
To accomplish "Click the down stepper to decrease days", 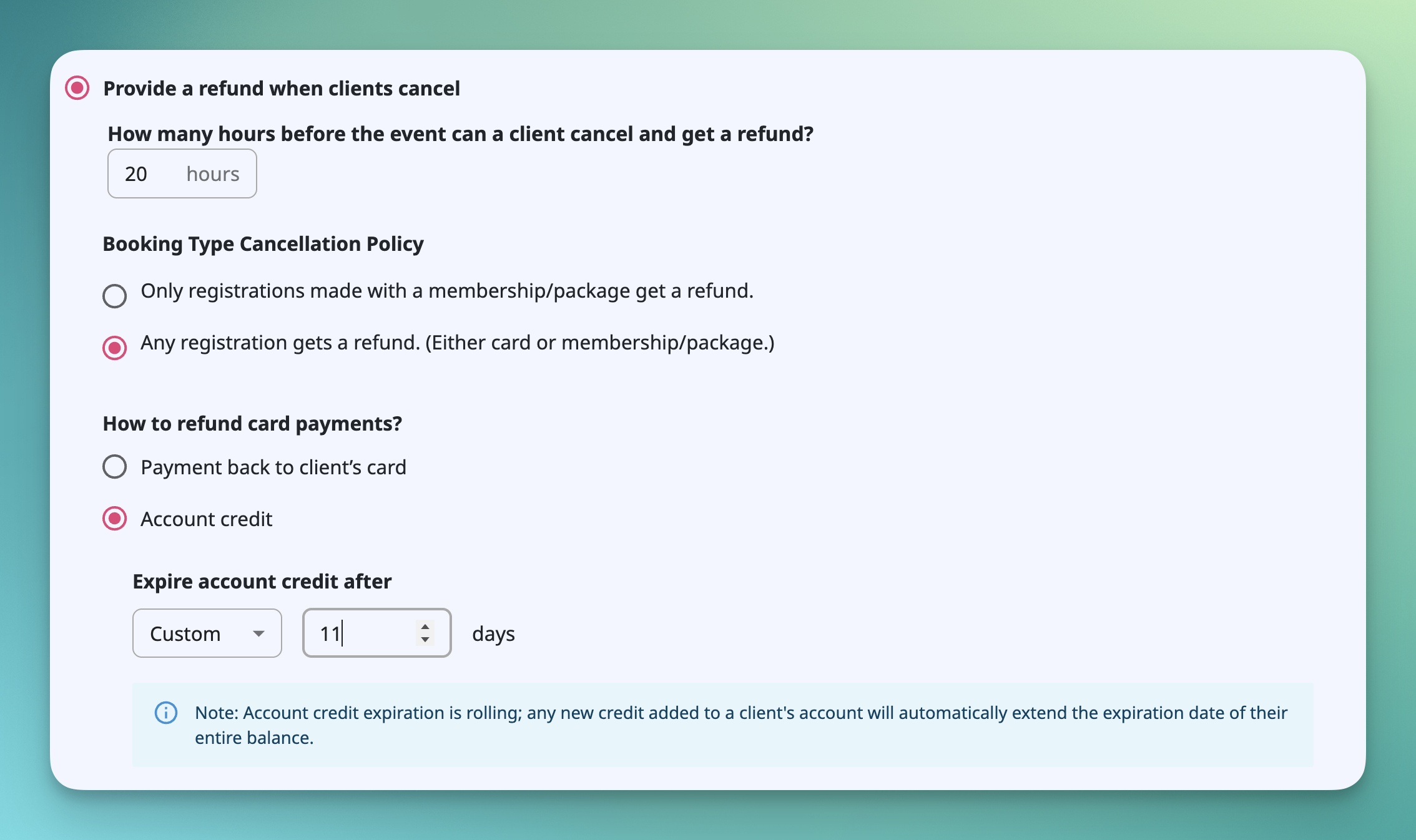I will pyautogui.click(x=425, y=642).
